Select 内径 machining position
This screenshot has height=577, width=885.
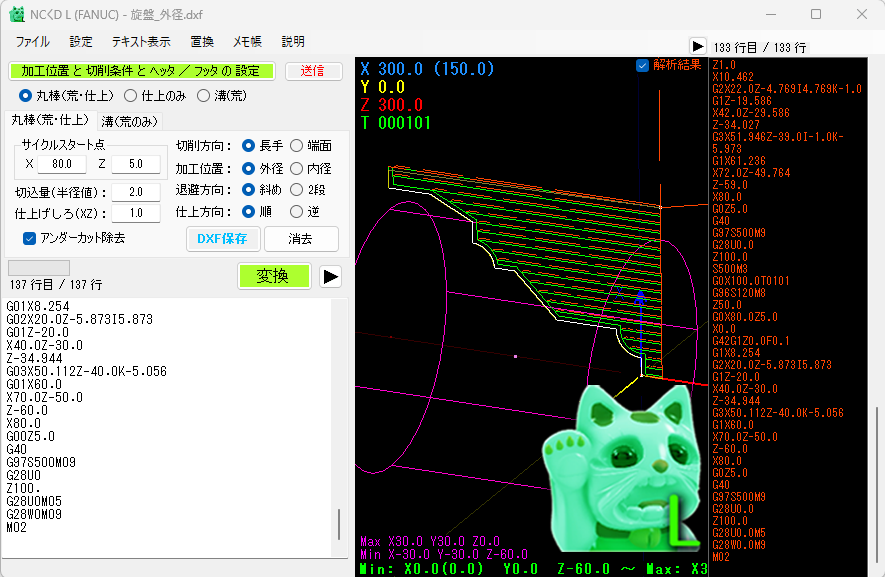(x=297, y=167)
